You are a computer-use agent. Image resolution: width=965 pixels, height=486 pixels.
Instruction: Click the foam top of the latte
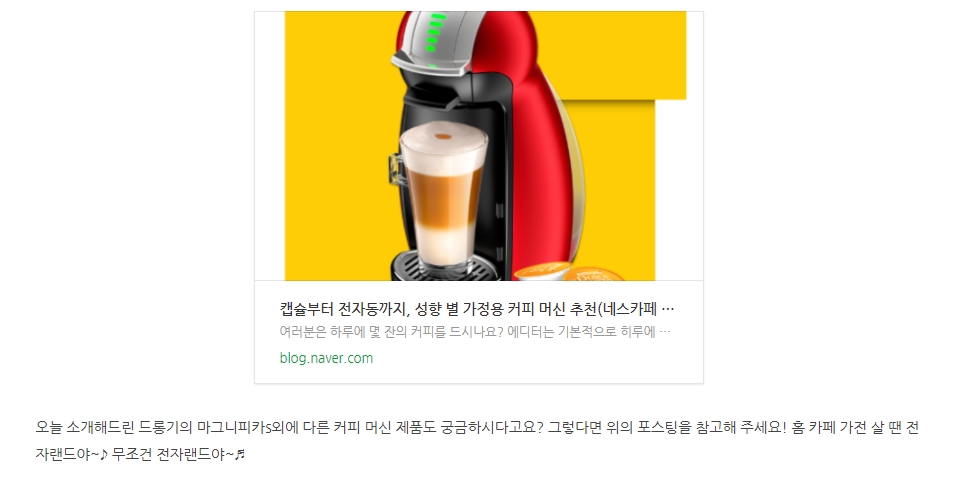tap(442, 140)
